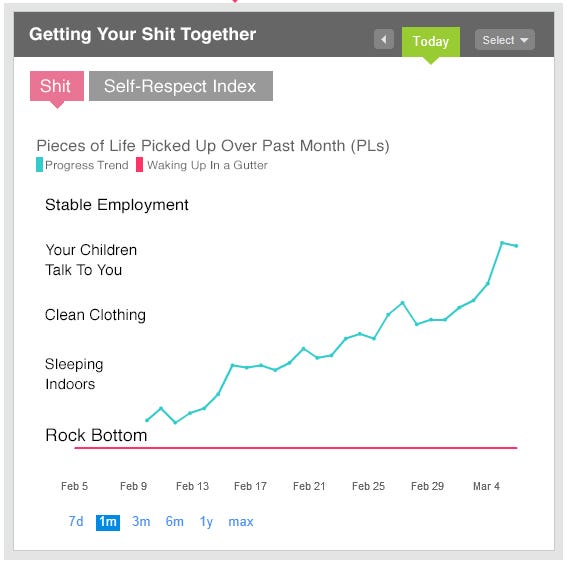The height and width of the screenshot is (563, 567).
Task: Click the Progress Trend legend label
Action: [x=87, y=165]
